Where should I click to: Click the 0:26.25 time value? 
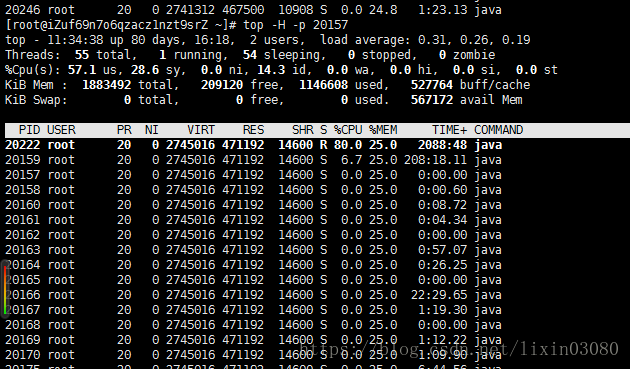(442, 265)
